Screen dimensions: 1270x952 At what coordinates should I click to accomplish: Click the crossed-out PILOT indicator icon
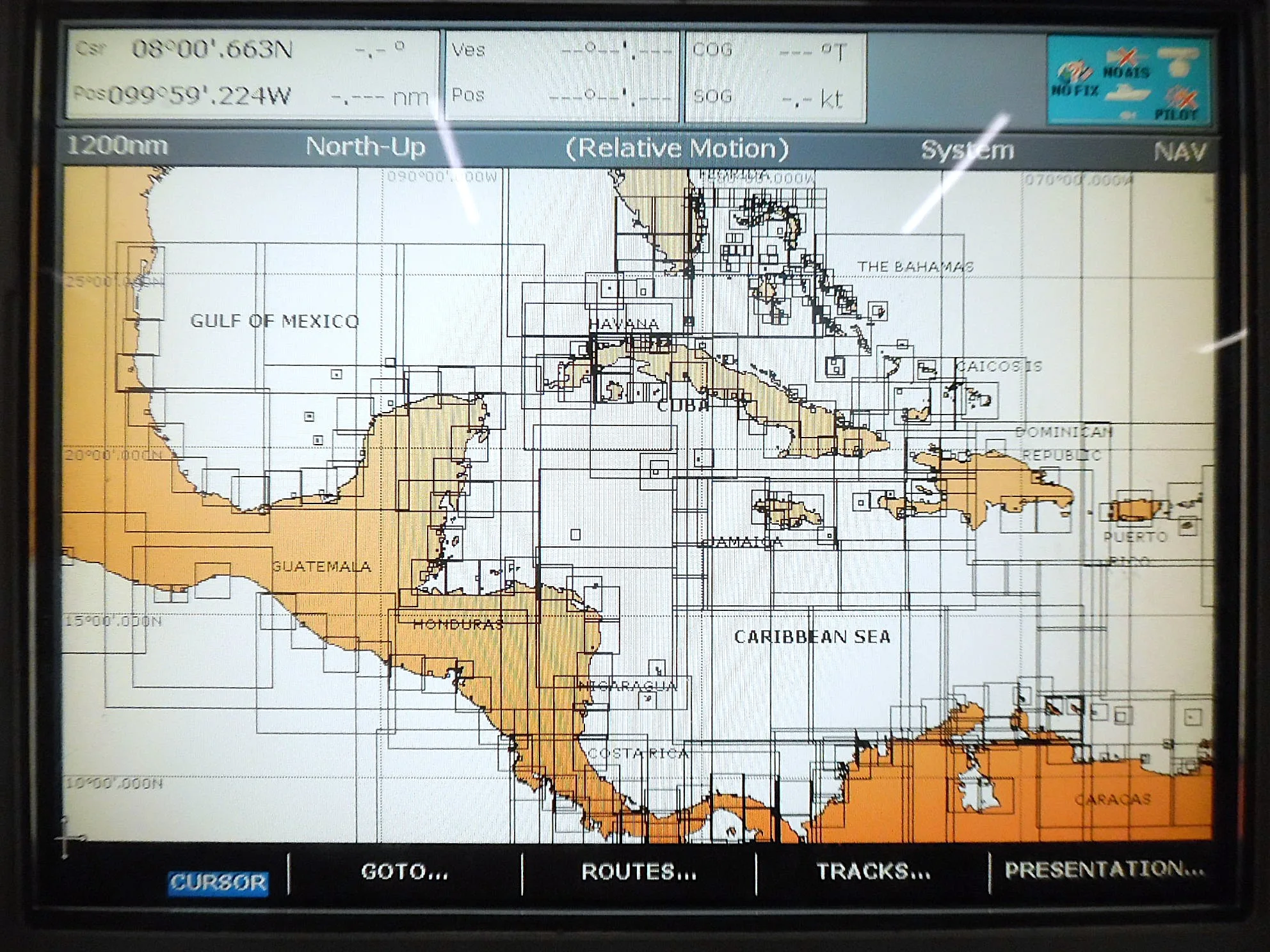click(x=1183, y=99)
